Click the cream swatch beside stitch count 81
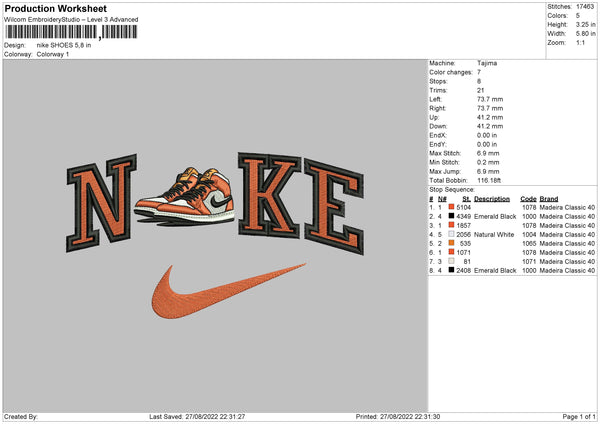The height and width of the screenshot is (424, 600). click(x=452, y=261)
